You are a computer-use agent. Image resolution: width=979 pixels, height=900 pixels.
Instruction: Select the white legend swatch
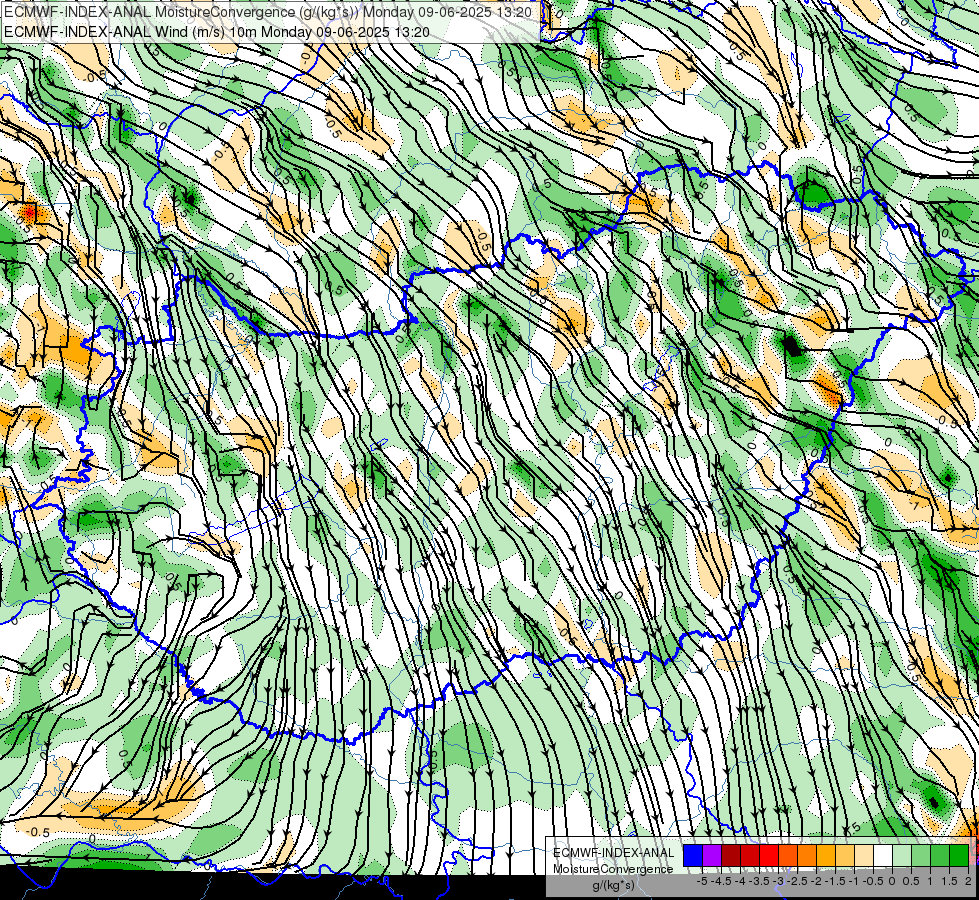click(883, 856)
